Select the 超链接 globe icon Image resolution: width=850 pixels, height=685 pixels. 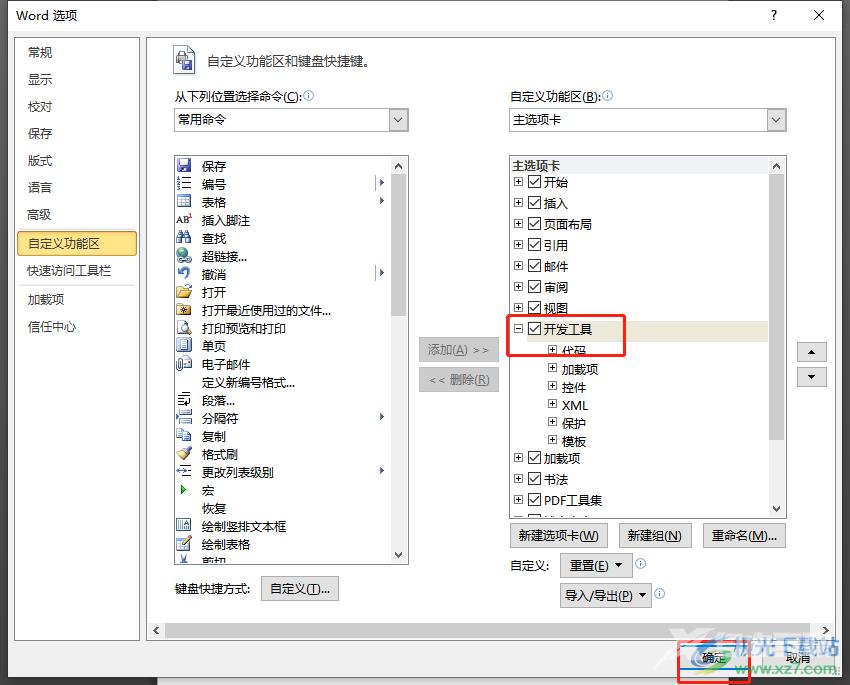click(x=184, y=255)
